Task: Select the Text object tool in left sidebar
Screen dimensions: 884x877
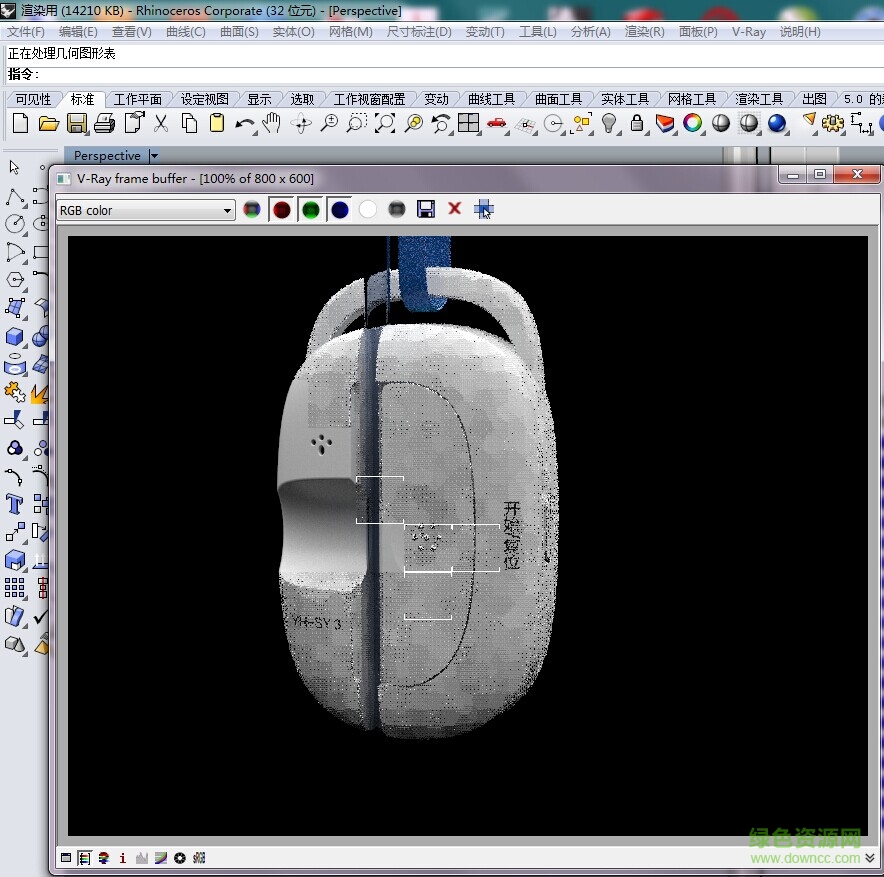Action: [15, 503]
